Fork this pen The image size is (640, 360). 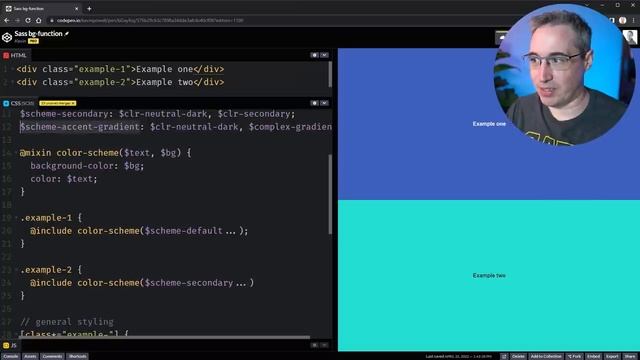point(575,356)
